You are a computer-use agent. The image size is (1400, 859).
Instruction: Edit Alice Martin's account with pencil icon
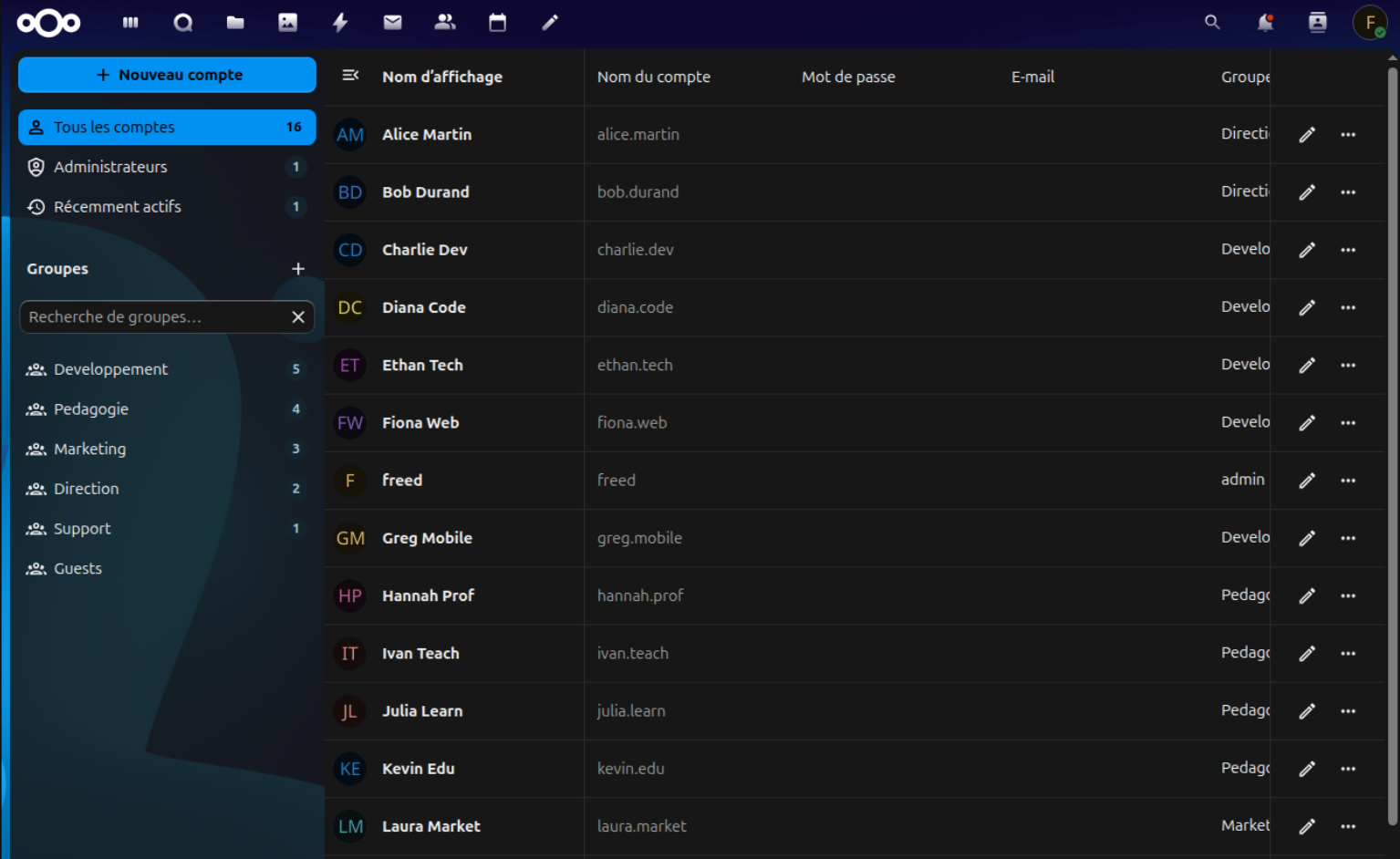click(1307, 135)
